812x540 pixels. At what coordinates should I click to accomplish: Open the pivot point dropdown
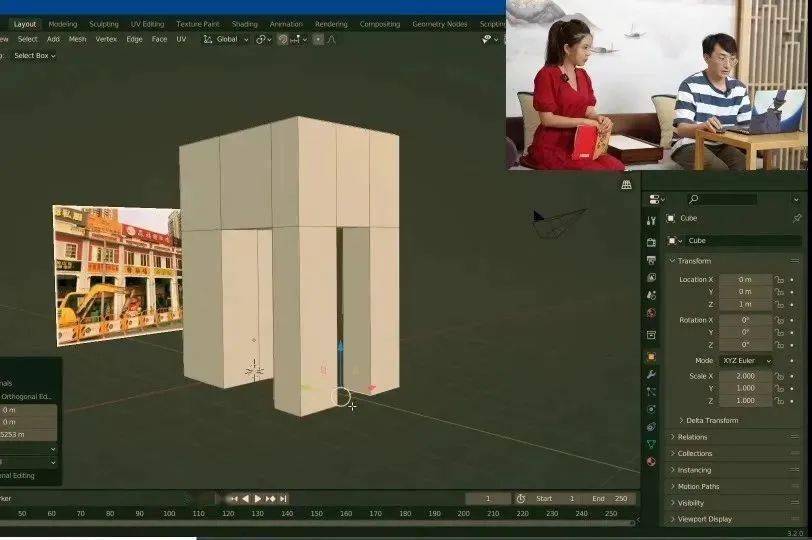(264, 39)
